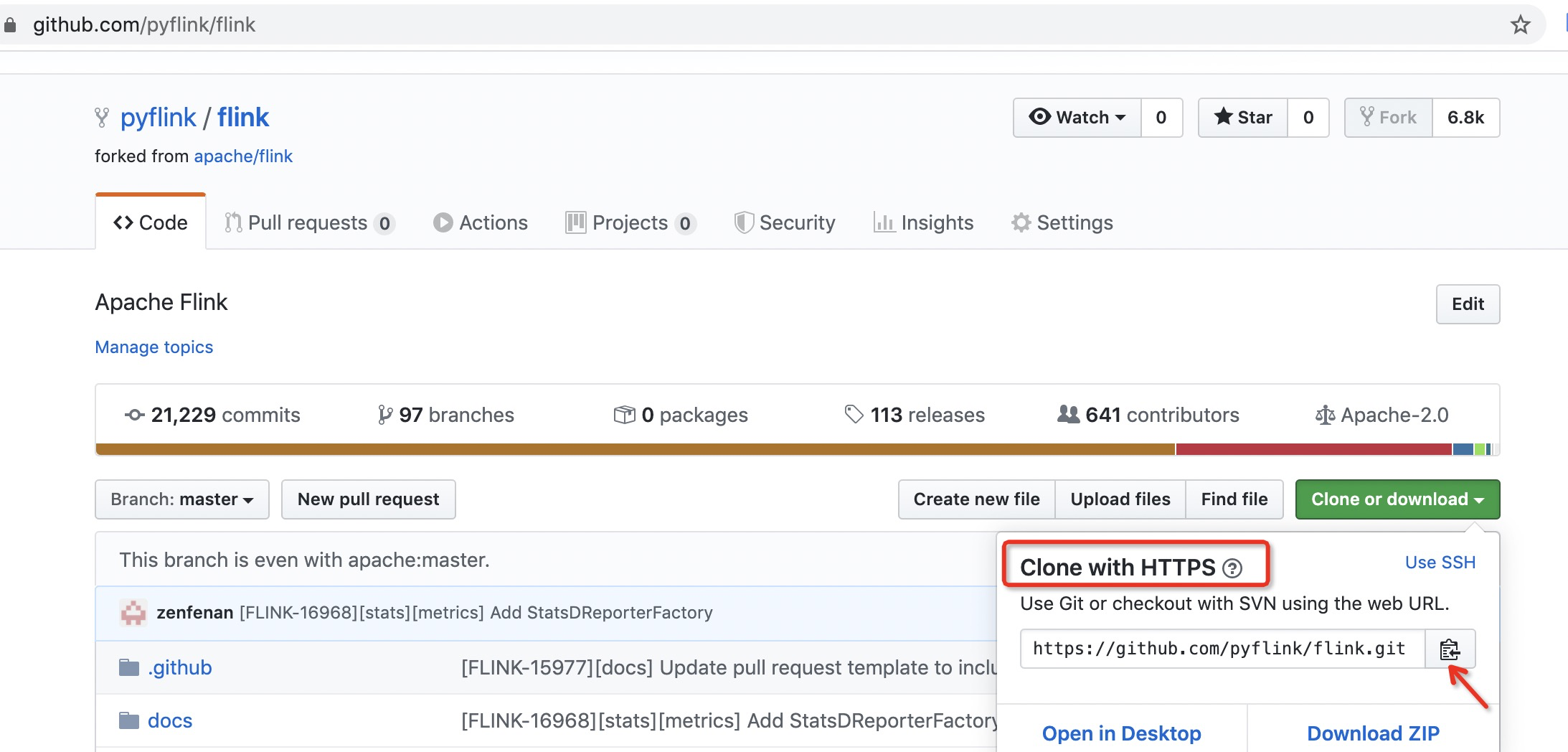The height and width of the screenshot is (752, 1568).
Task: Click Find file button
Action: click(1234, 499)
